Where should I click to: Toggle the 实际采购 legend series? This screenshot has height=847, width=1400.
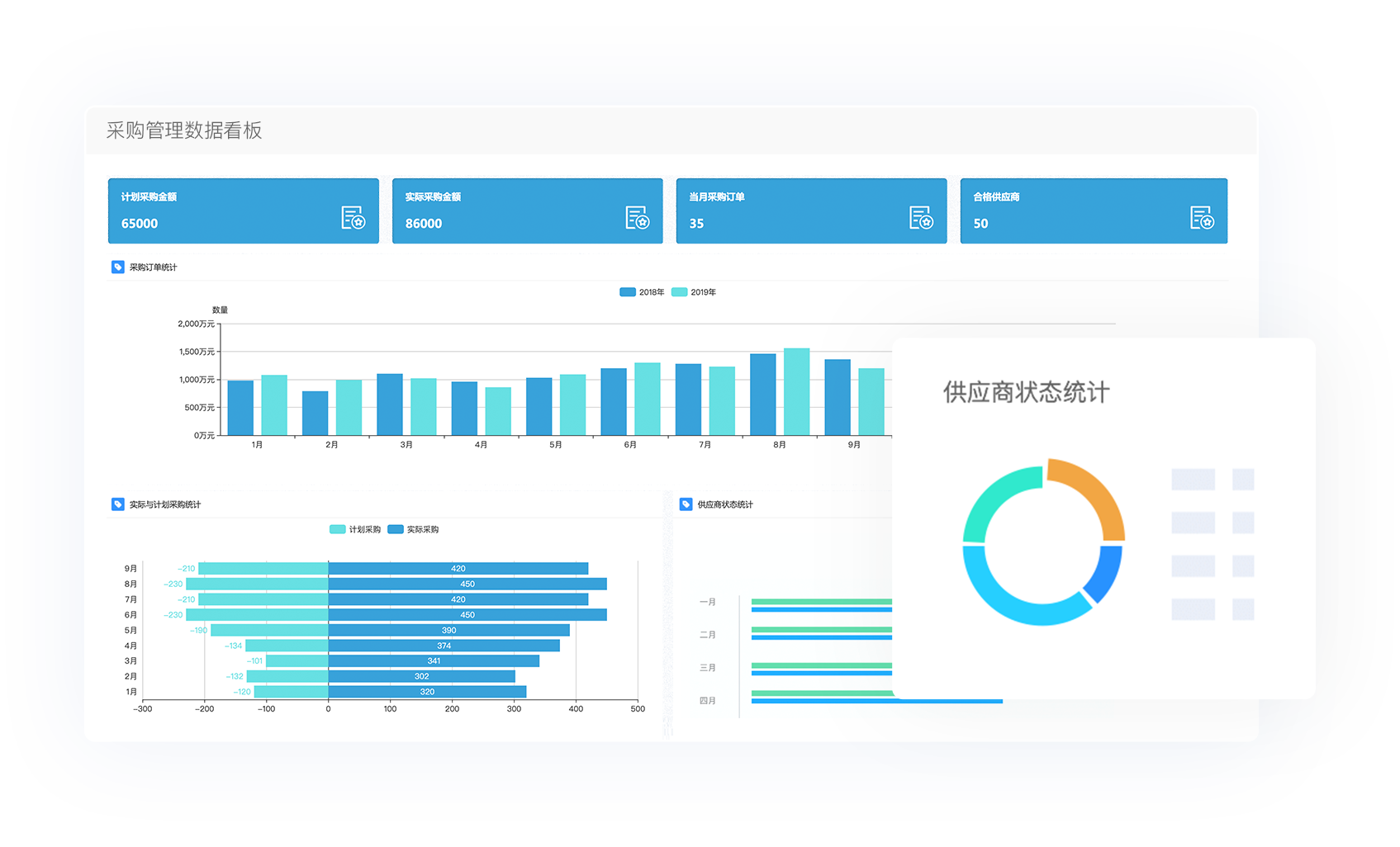(x=413, y=530)
